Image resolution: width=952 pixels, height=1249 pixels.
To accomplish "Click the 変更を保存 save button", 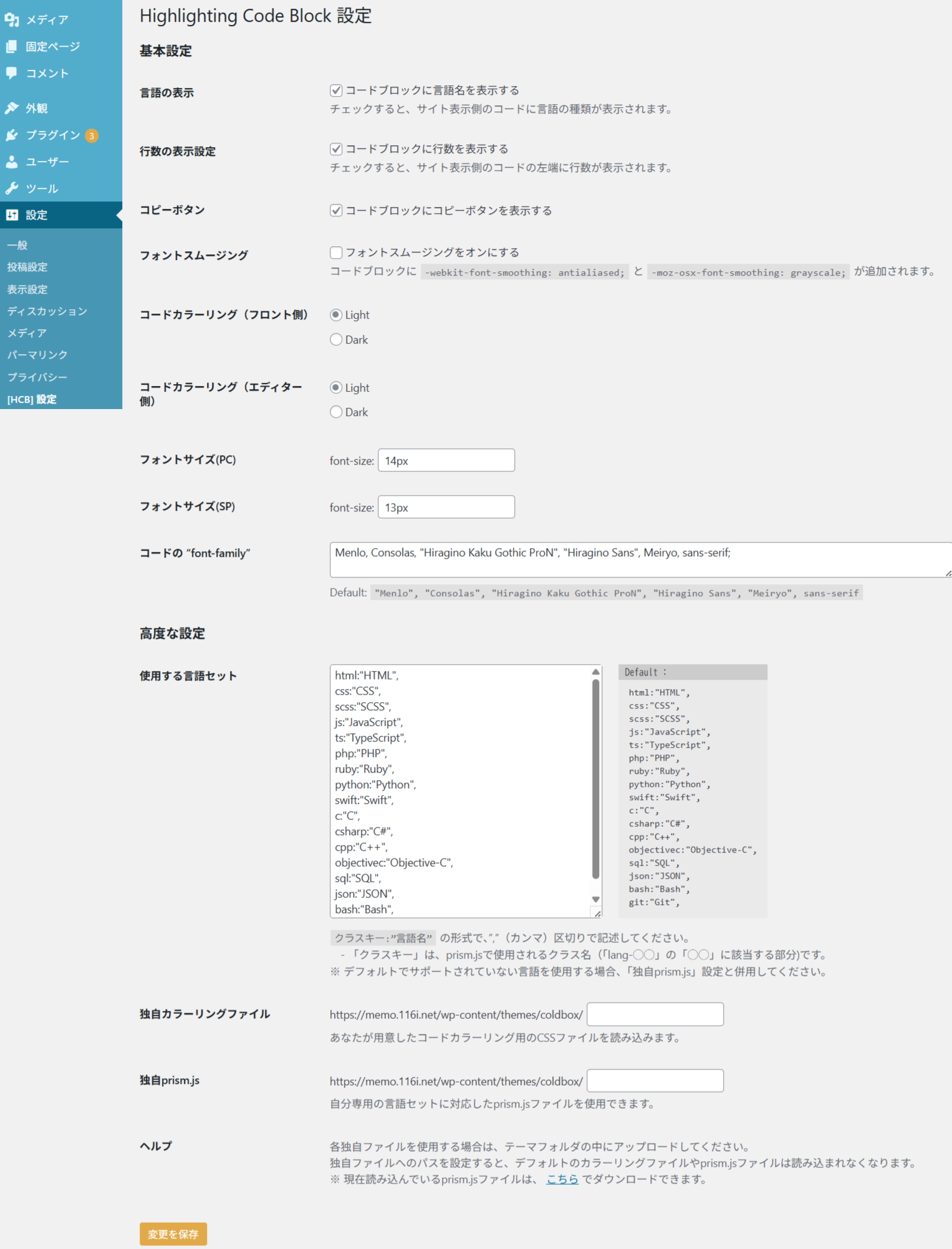I will click(x=173, y=1234).
